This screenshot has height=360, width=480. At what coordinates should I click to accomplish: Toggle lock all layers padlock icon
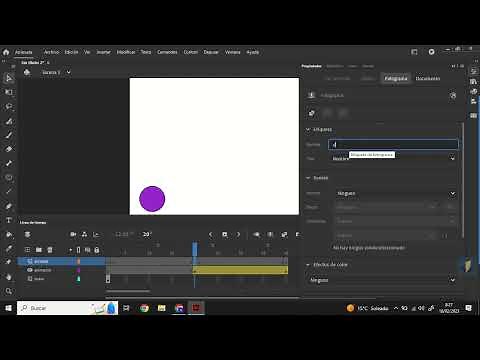point(97,250)
